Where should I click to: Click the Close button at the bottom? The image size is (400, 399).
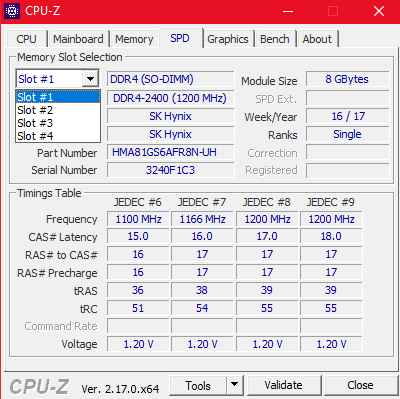(361, 386)
